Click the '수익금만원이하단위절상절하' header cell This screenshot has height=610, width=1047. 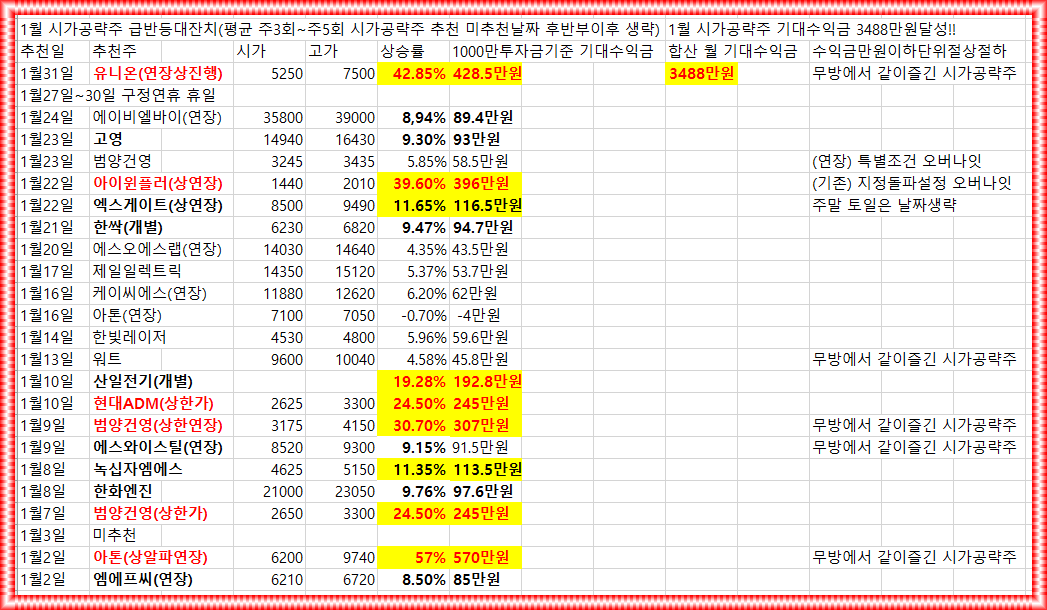click(x=909, y=51)
